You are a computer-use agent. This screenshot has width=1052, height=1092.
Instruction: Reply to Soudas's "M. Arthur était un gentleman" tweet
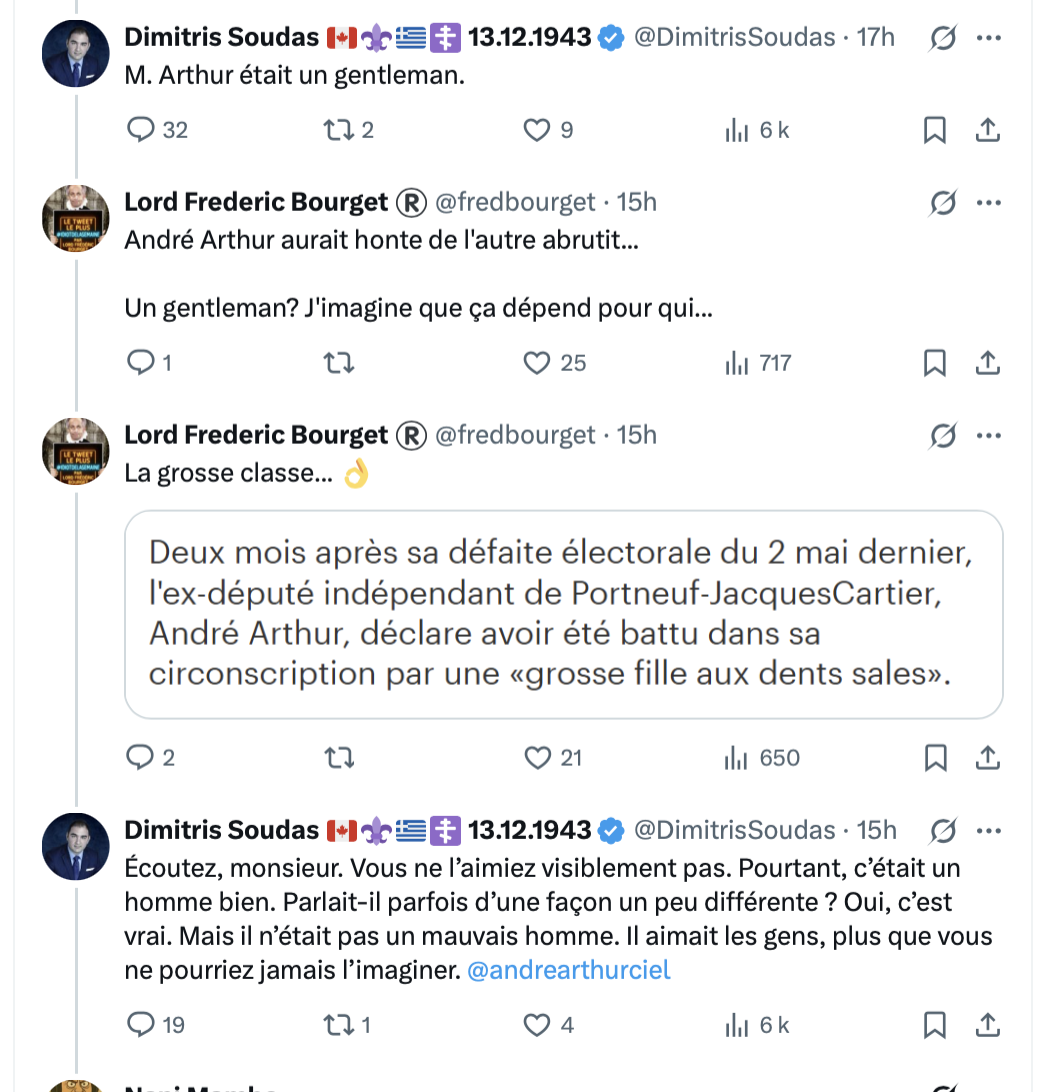coord(144,130)
